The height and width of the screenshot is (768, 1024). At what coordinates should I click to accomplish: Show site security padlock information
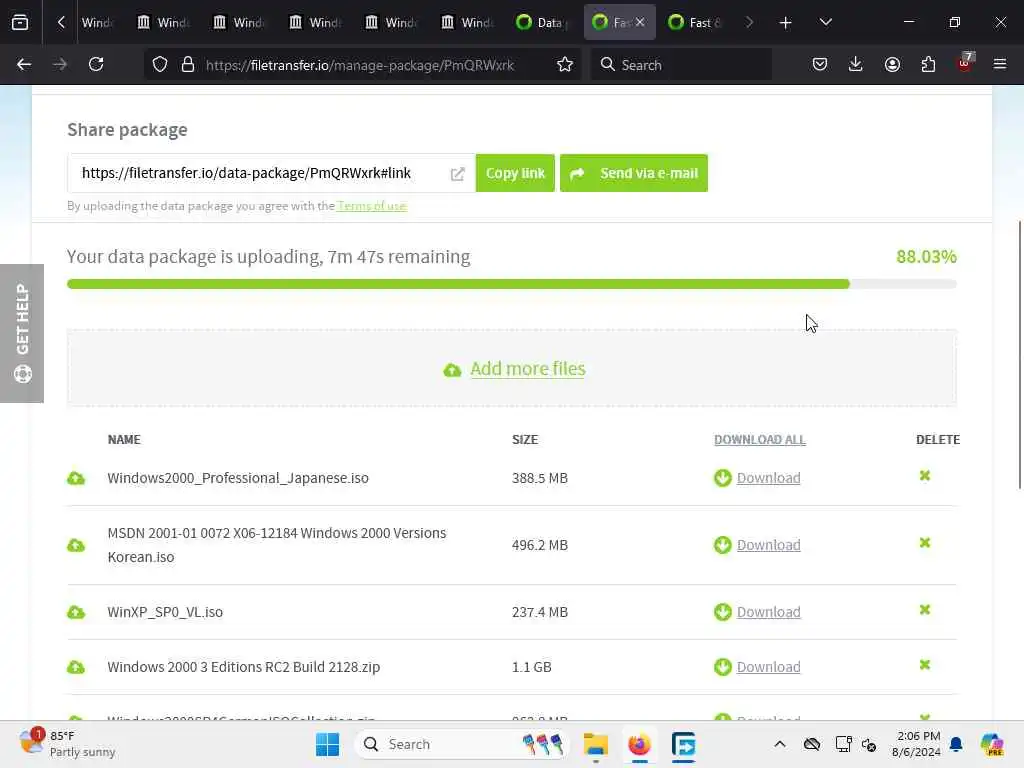pos(188,65)
